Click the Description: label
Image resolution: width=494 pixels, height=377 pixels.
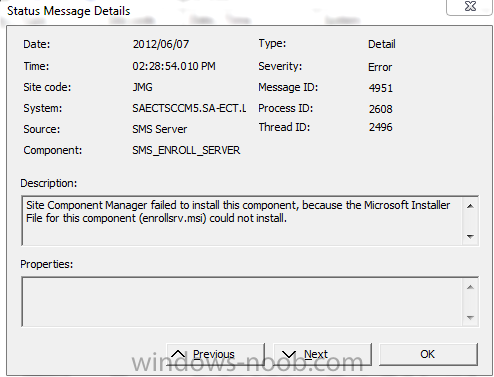tap(49, 183)
